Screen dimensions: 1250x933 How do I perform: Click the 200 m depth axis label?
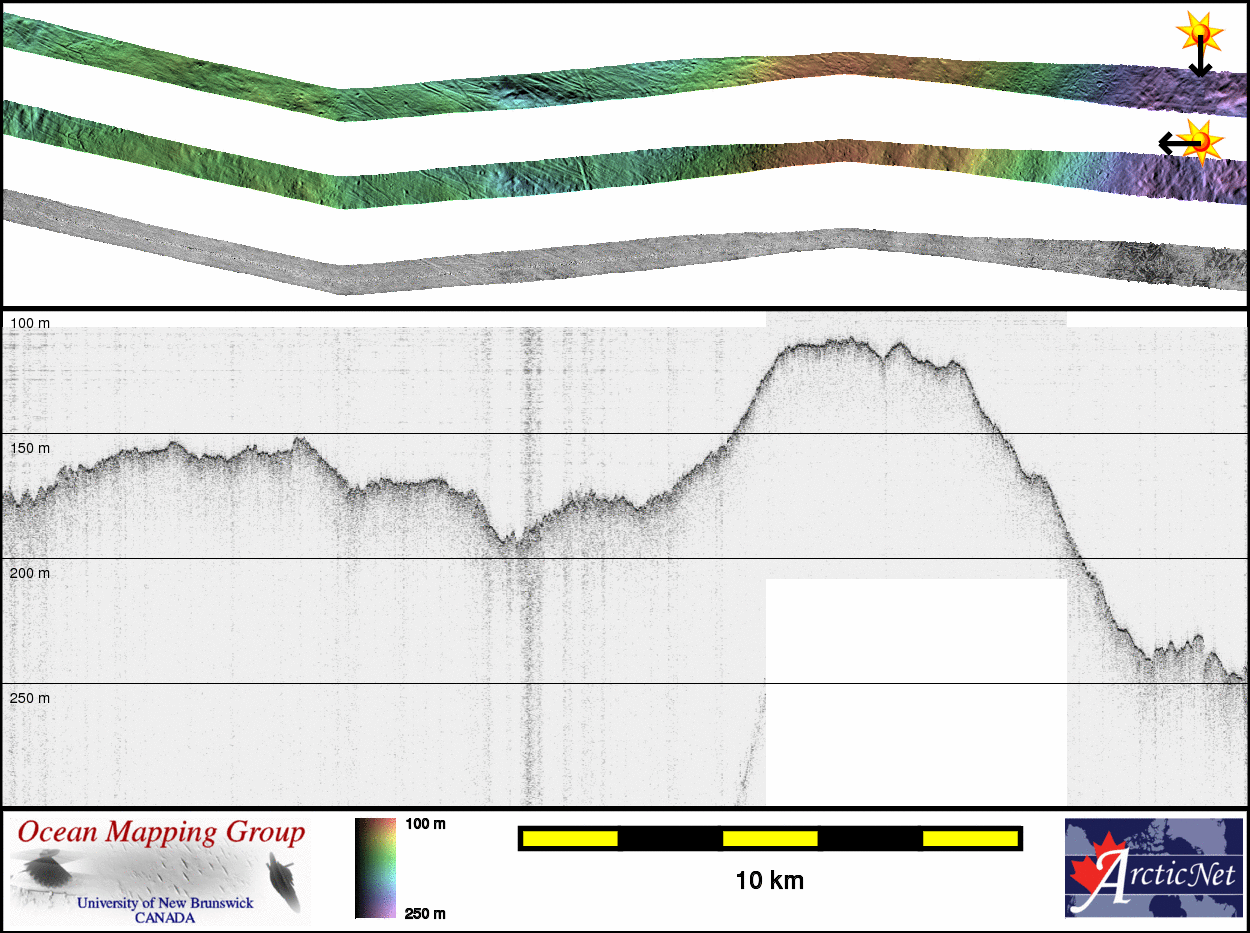[x=30, y=573]
